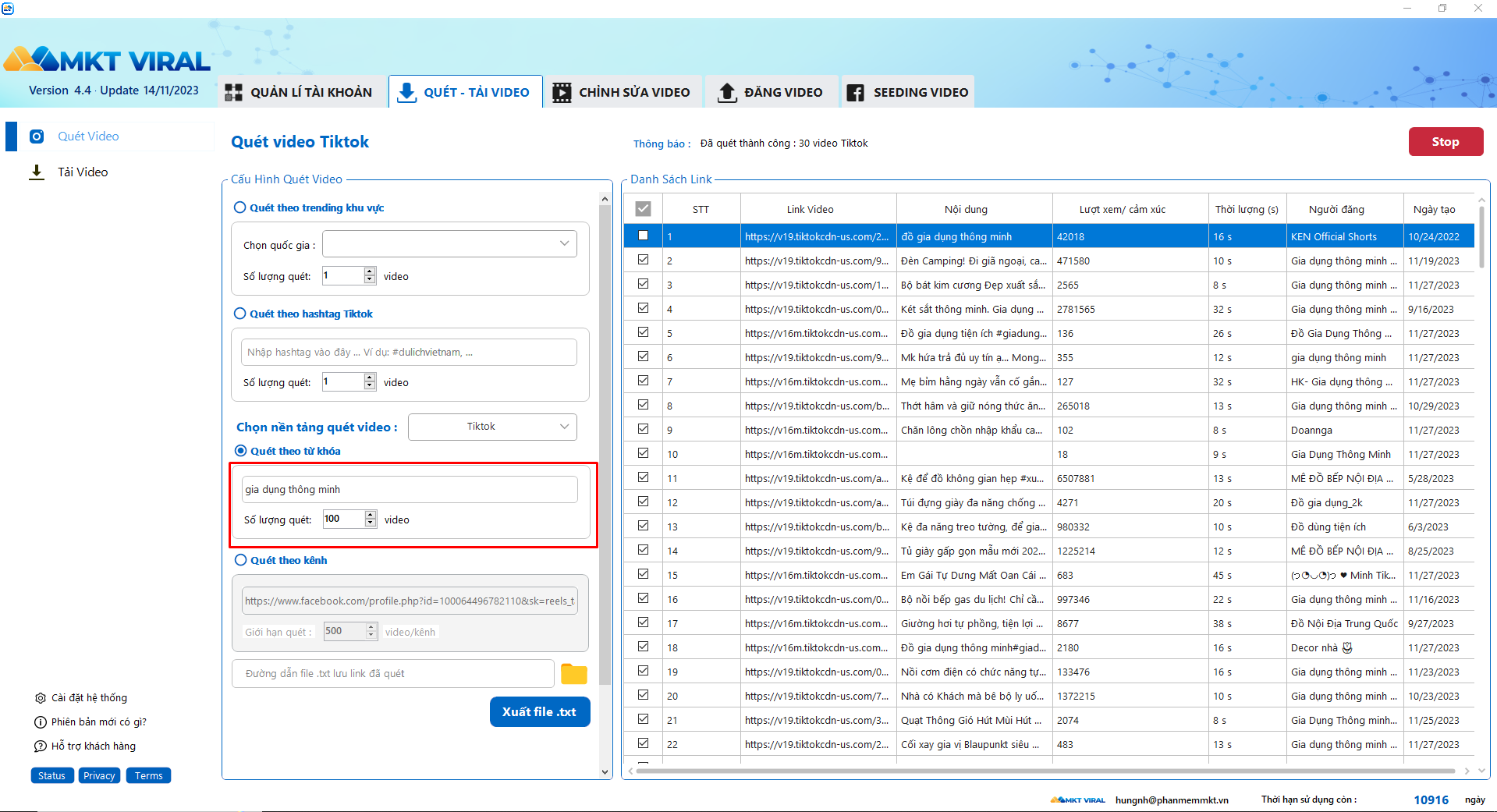The width and height of the screenshot is (1497, 812).
Task: Select Quét theo kênh option
Action: tap(241, 560)
